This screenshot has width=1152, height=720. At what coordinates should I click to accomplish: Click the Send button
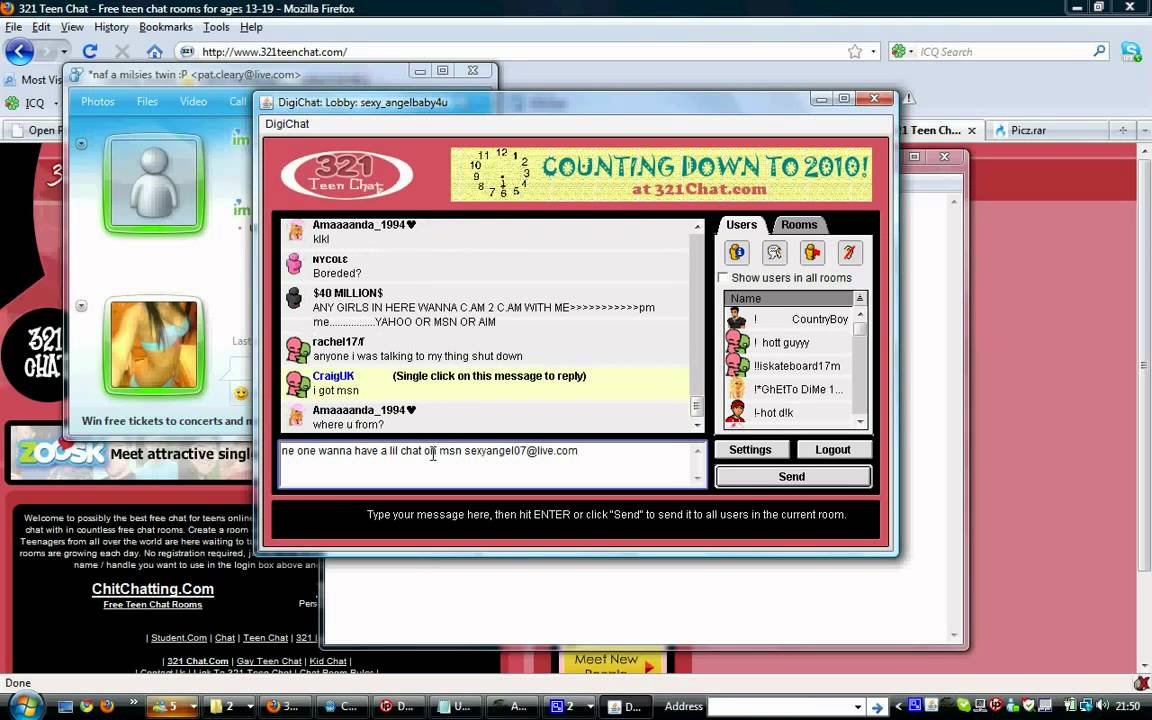click(793, 477)
